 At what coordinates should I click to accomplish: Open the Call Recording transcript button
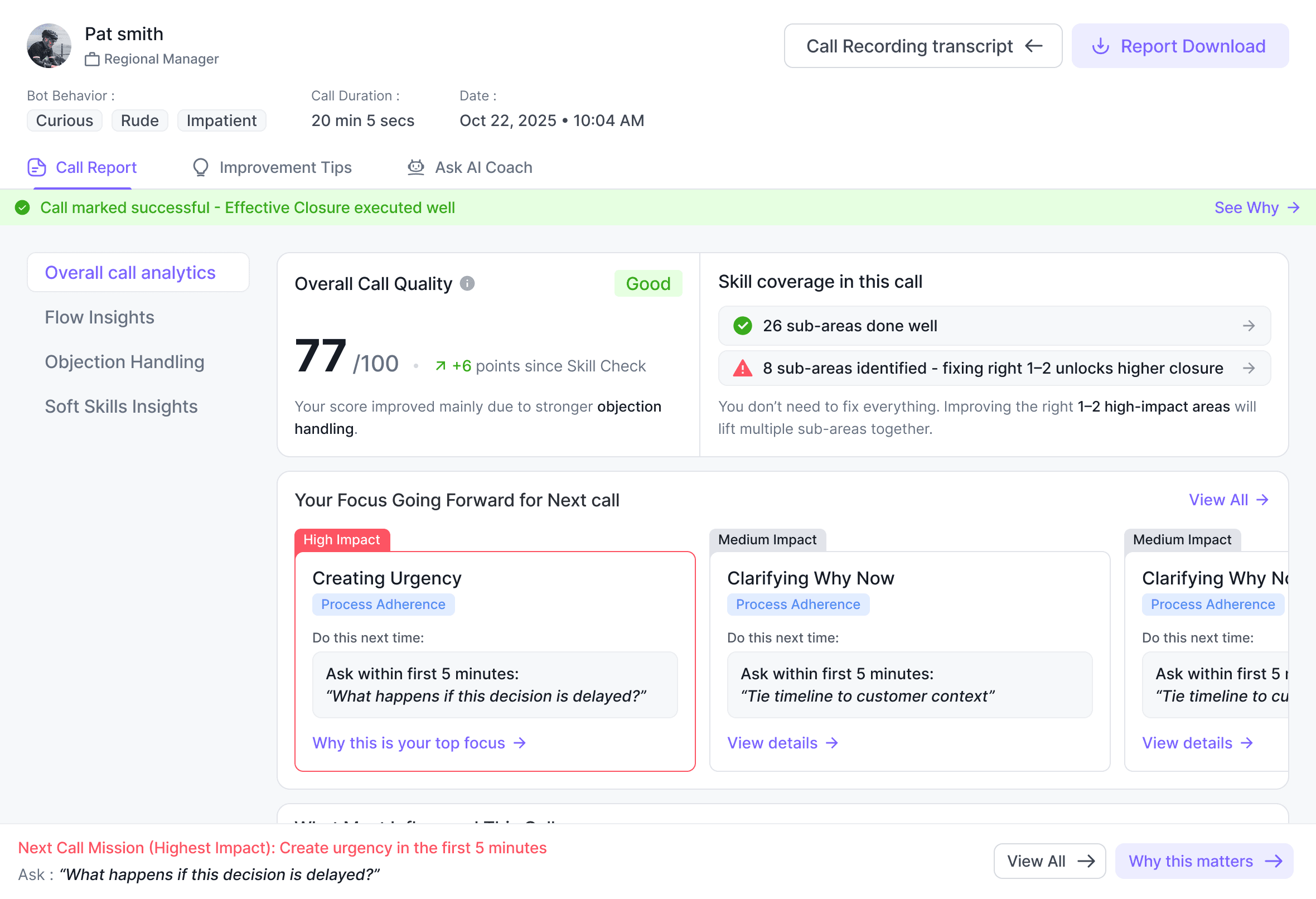[922, 46]
